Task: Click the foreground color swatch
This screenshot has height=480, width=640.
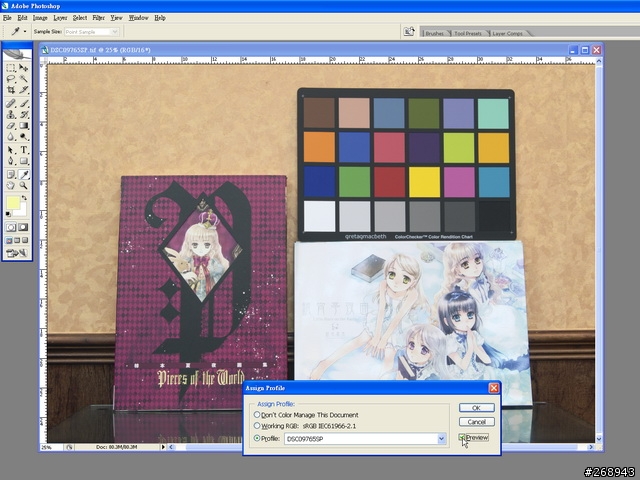Action: (x=13, y=203)
